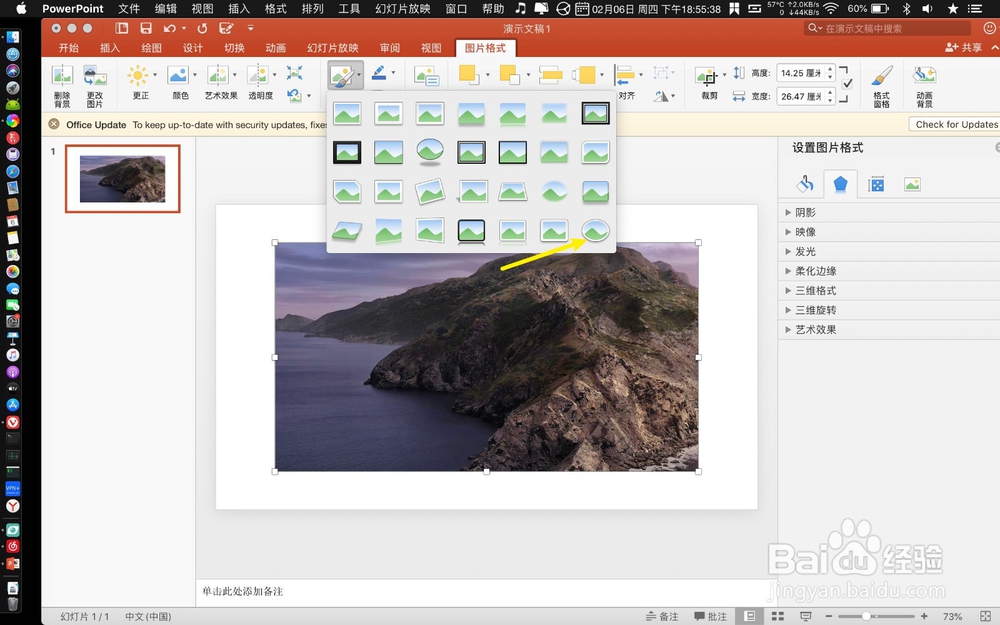Viewport: 1000px width, 625px height.
Task: Open the 编辑 menu in the menu bar
Action: point(166,8)
